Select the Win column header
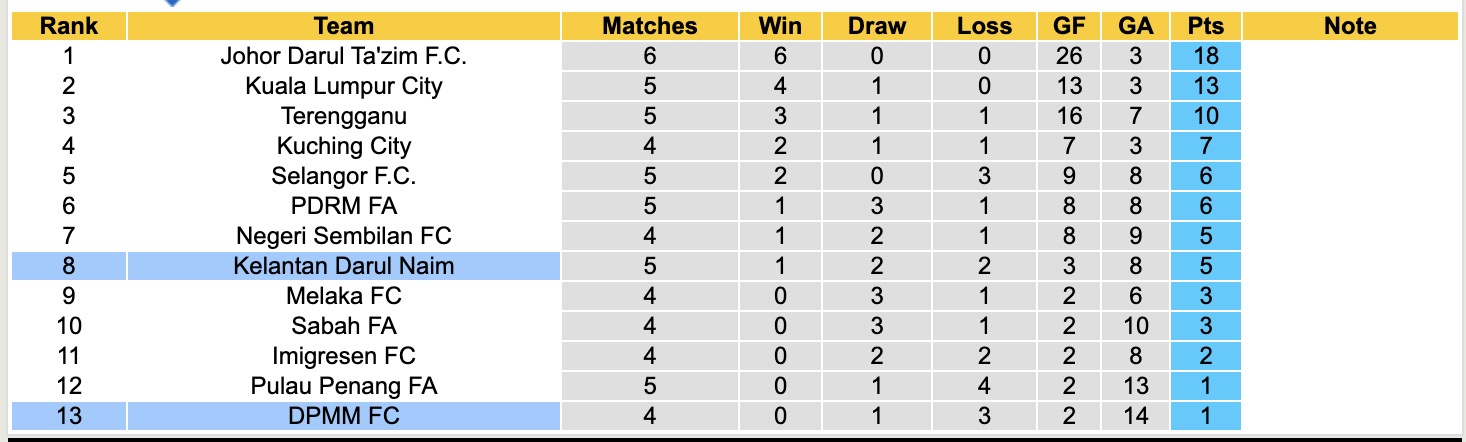 coord(780,27)
